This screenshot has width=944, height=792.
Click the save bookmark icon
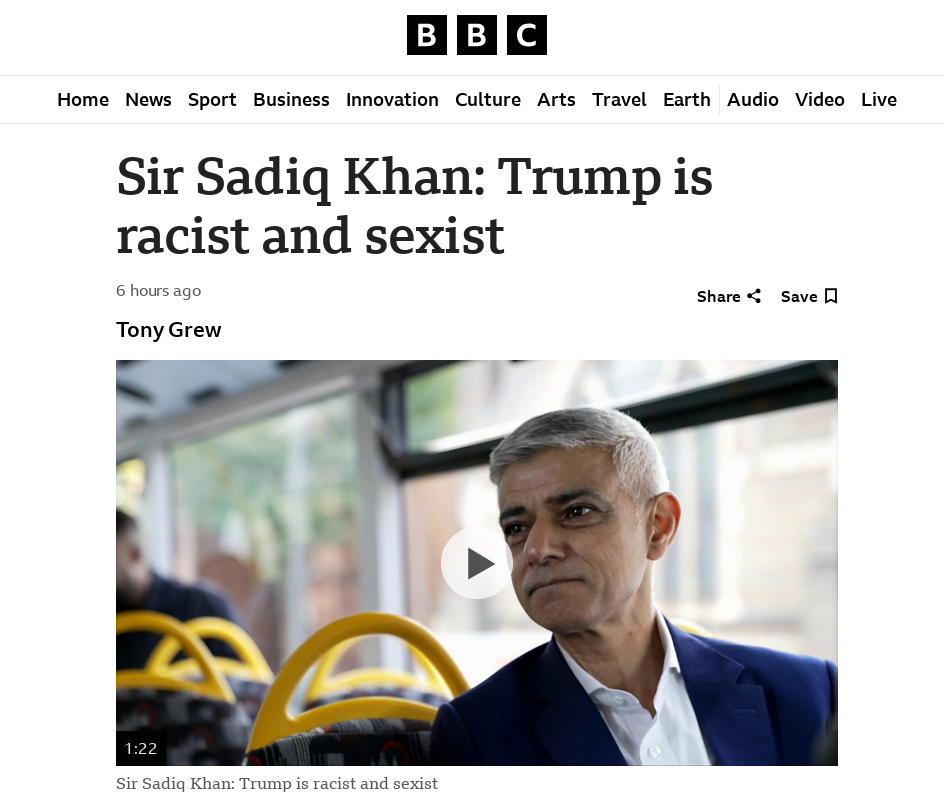point(831,296)
